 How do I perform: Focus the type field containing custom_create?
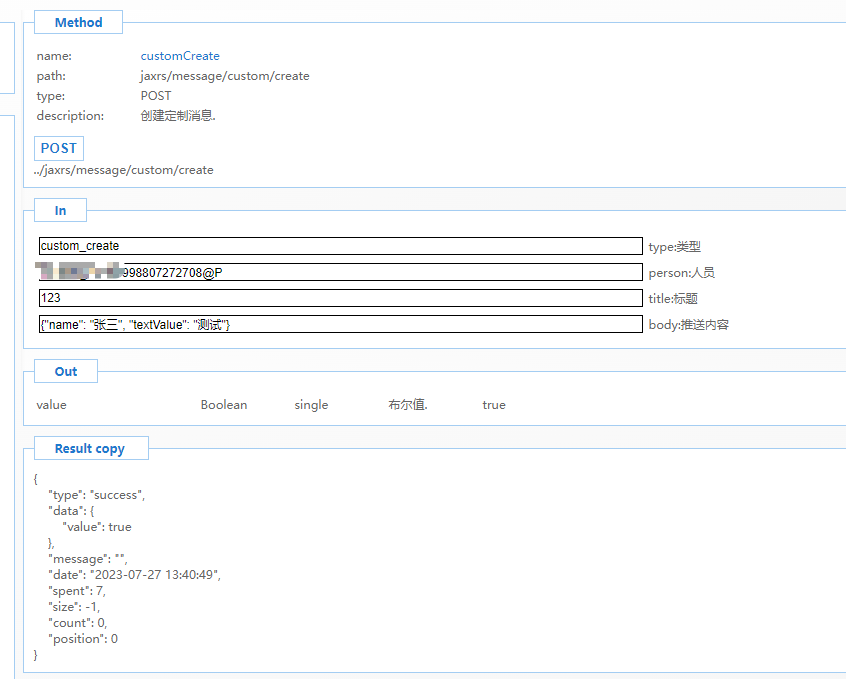340,246
